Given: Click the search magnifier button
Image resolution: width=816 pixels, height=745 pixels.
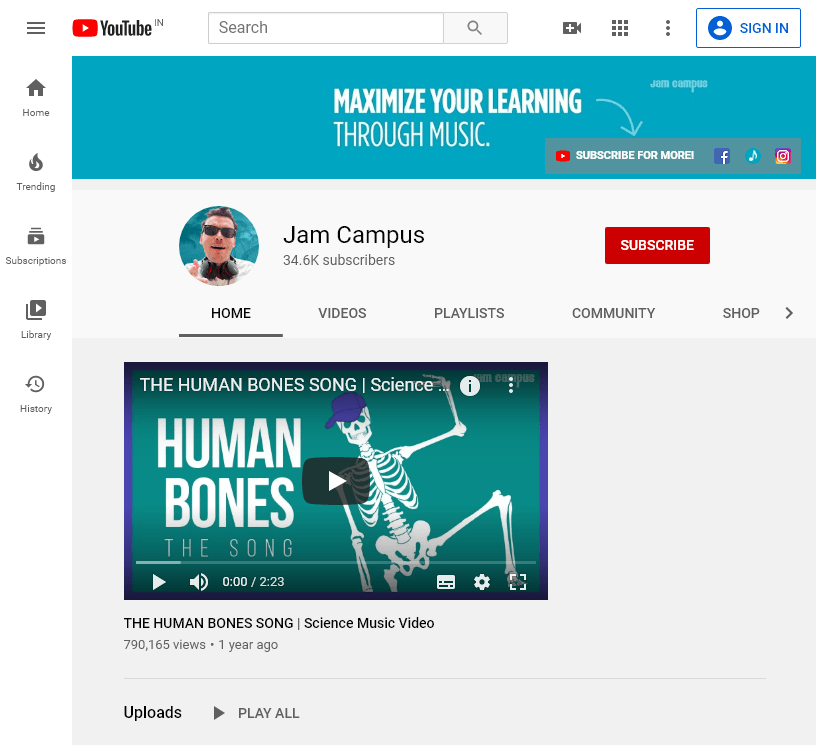Looking at the screenshot, I should (475, 28).
